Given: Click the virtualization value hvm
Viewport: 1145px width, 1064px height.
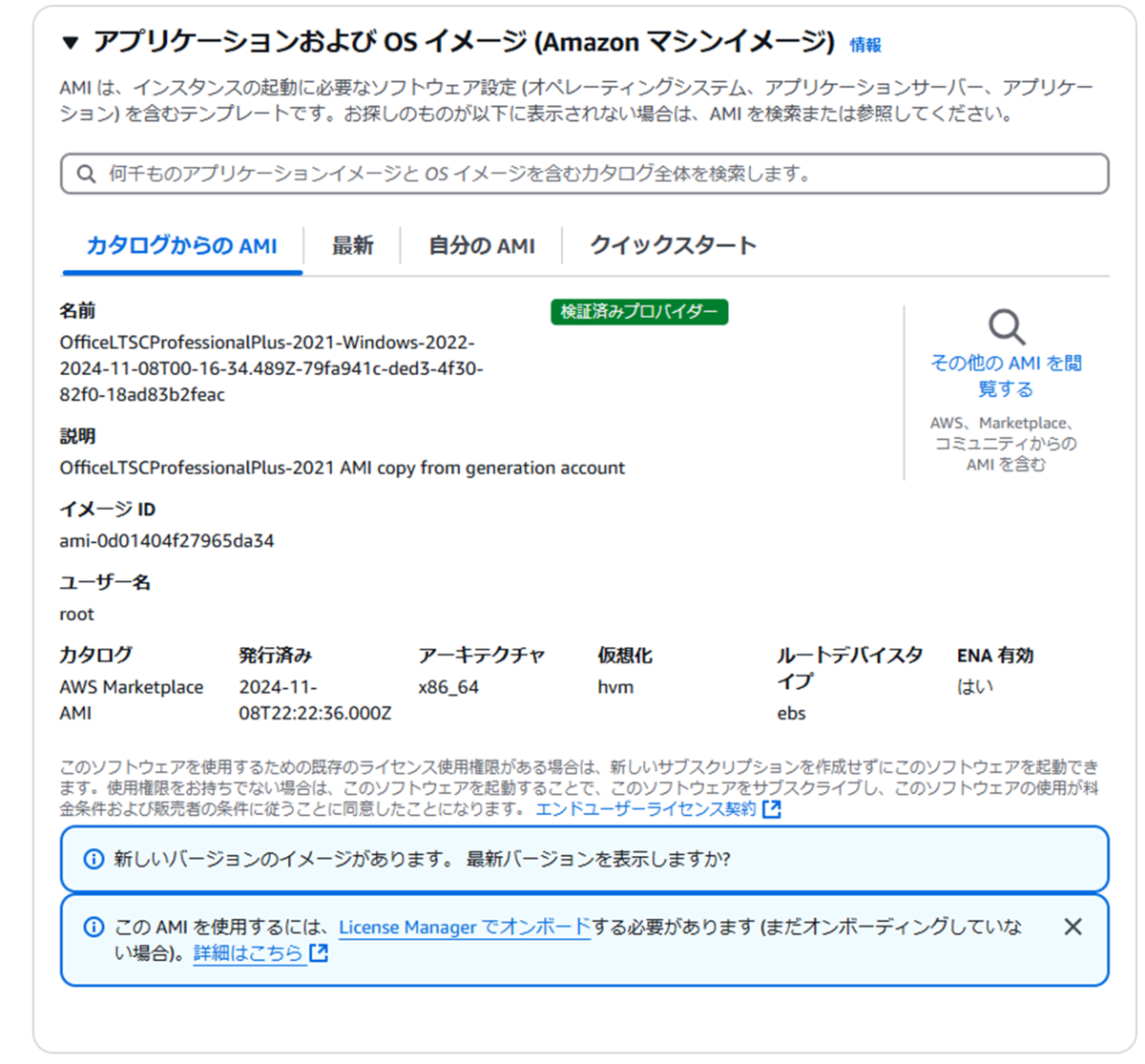Looking at the screenshot, I should (615, 687).
